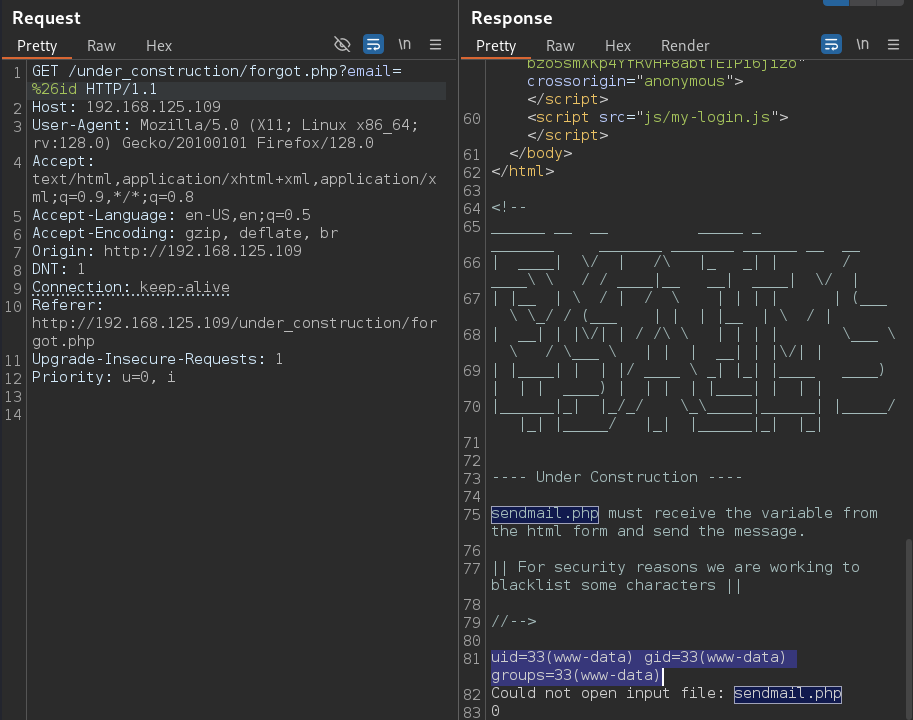Toggle word wrap icon in Request panel
913x720 pixels.
tap(373, 44)
